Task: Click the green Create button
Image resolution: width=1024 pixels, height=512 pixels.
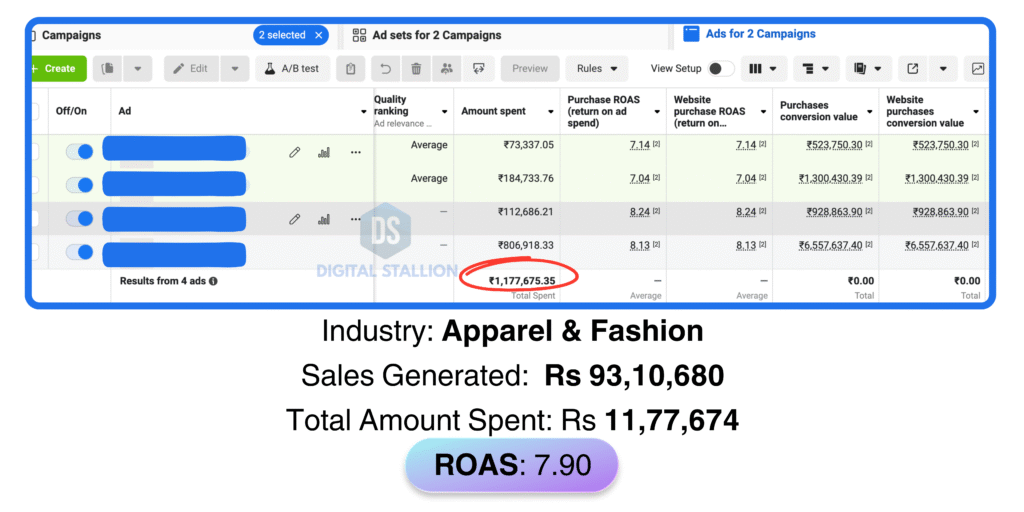Action: pos(59,69)
